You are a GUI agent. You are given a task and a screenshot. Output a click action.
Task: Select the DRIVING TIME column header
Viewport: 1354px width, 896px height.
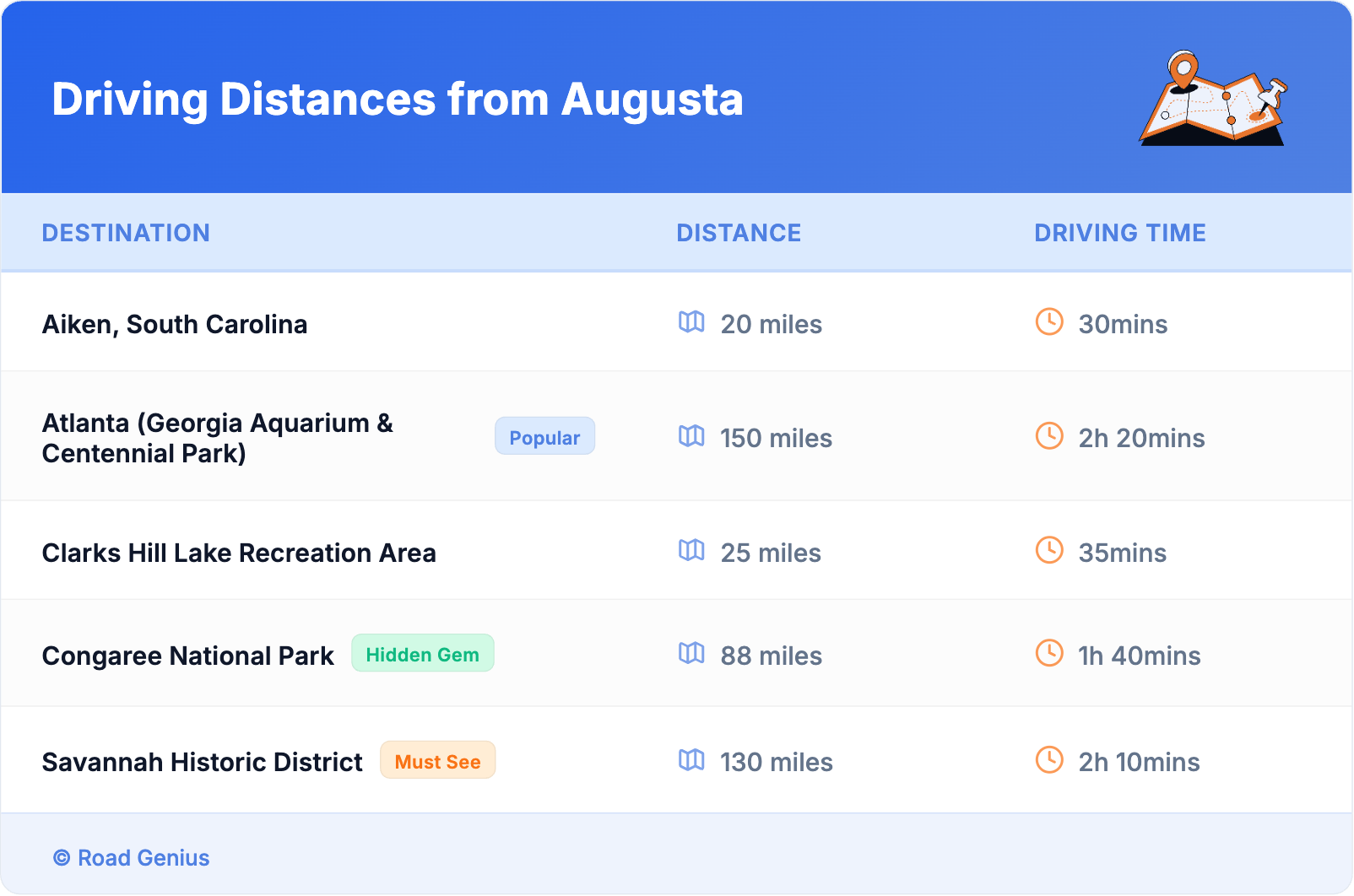tap(1119, 233)
